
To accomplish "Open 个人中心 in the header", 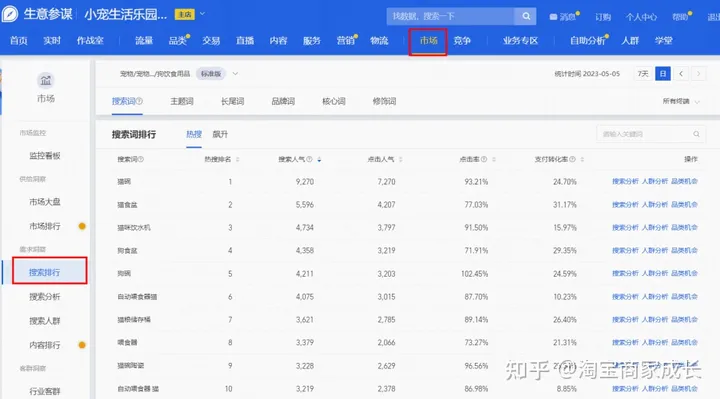I will point(641,17).
